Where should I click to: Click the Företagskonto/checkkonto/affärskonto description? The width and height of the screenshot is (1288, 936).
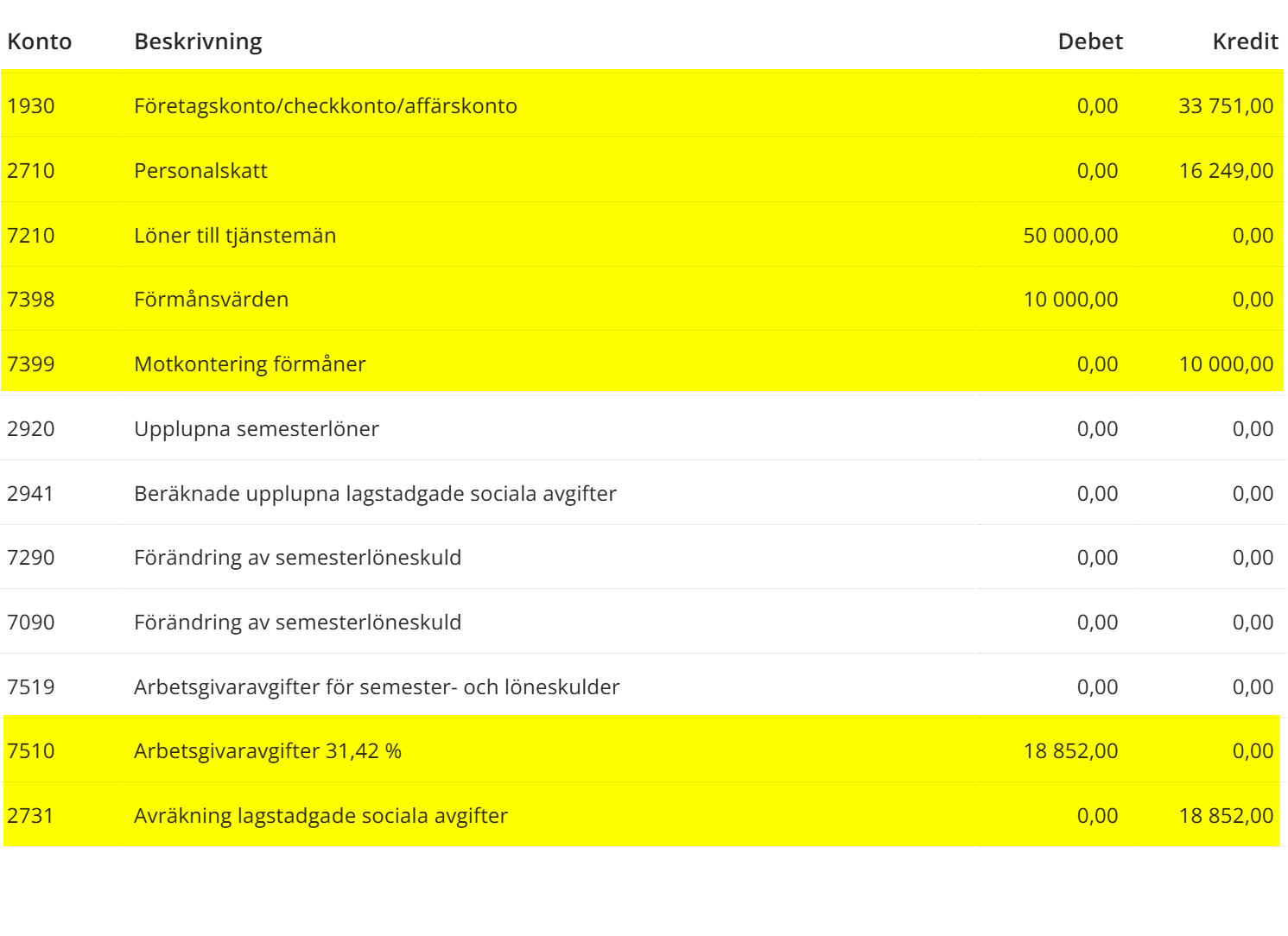326,106
